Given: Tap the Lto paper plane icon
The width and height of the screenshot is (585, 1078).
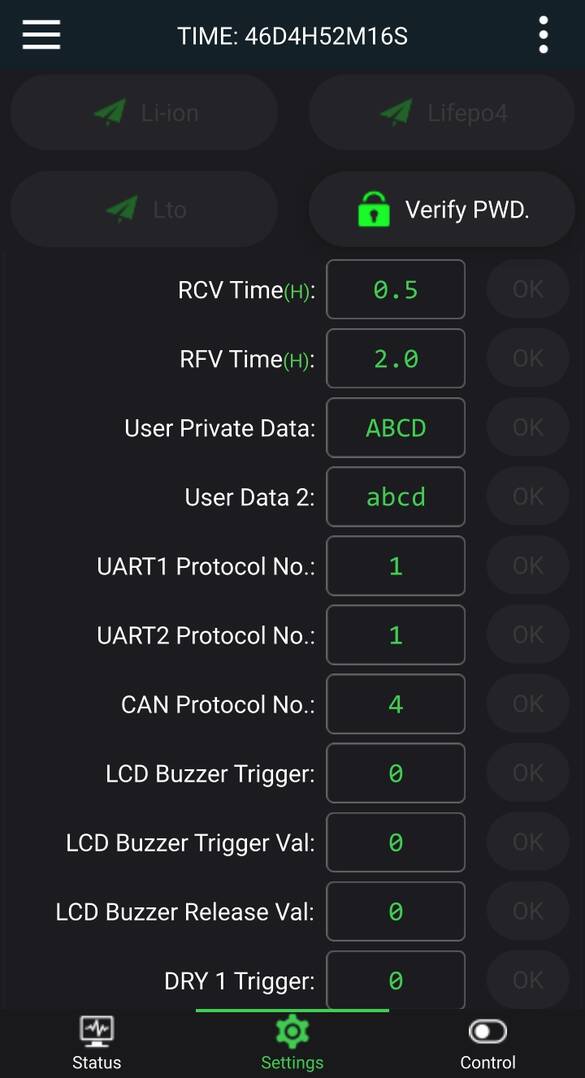Looking at the screenshot, I should 122,209.
